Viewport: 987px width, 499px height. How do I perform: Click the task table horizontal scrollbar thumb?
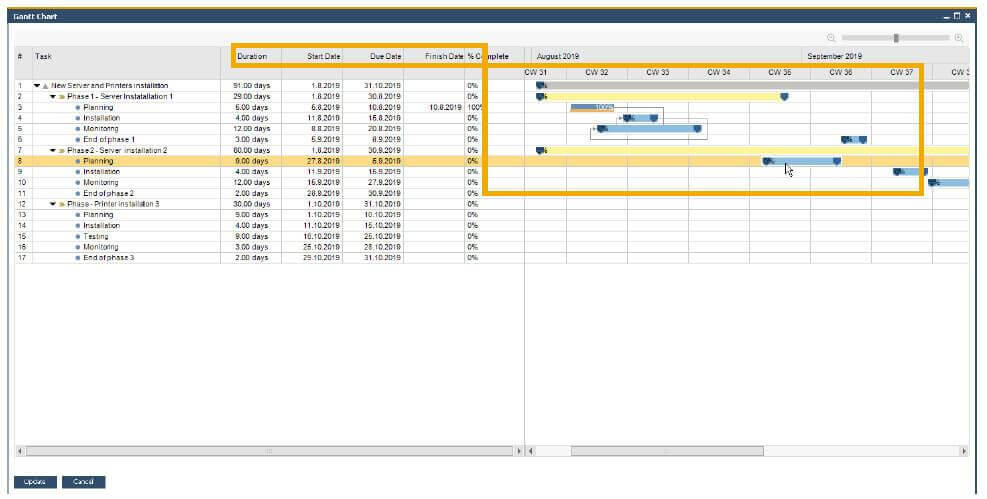269,451
